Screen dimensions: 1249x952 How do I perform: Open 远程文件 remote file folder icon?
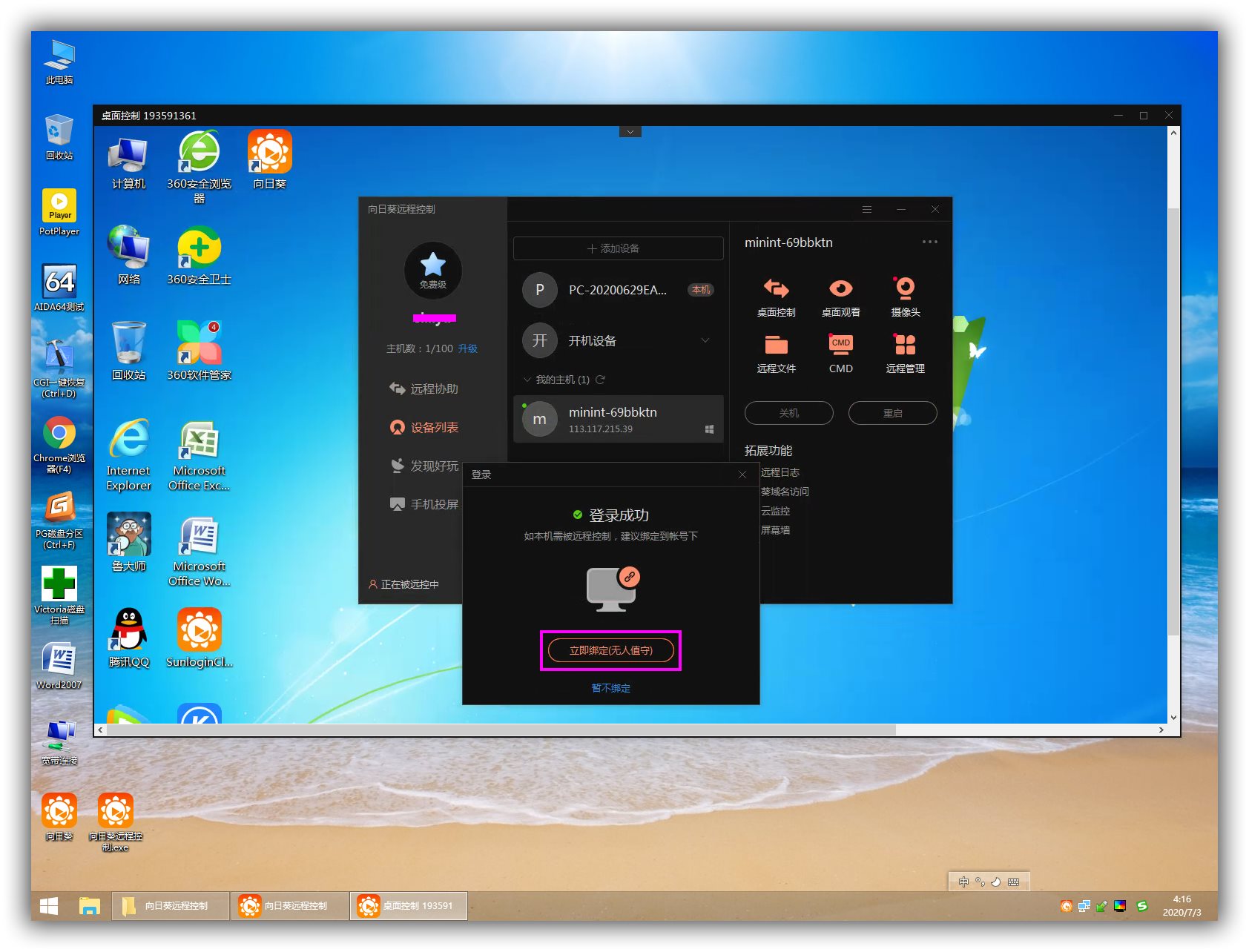776,345
